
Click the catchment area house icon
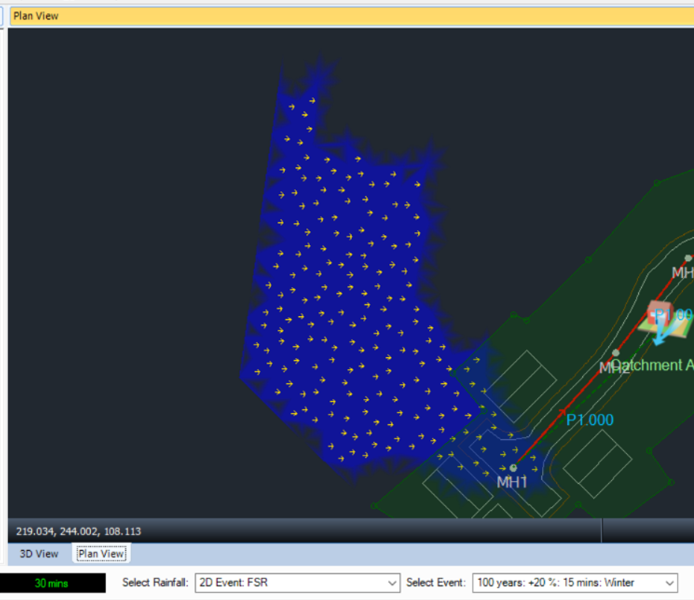tap(658, 313)
